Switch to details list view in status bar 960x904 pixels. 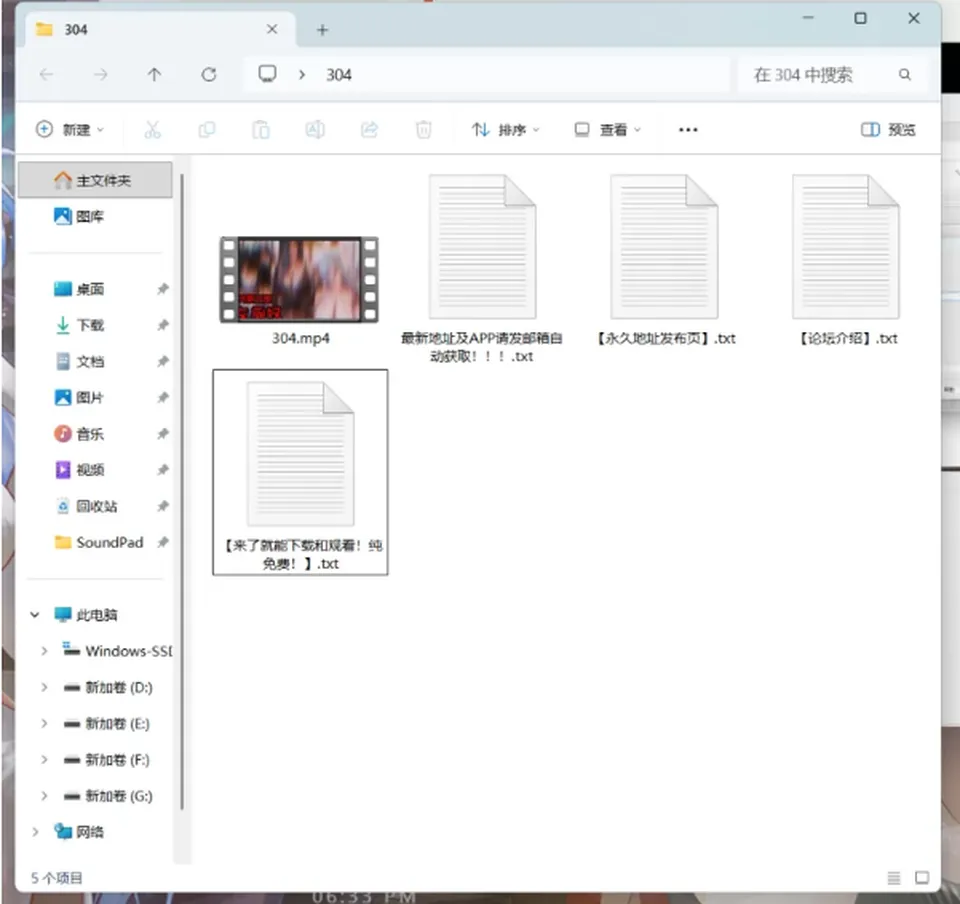894,878
